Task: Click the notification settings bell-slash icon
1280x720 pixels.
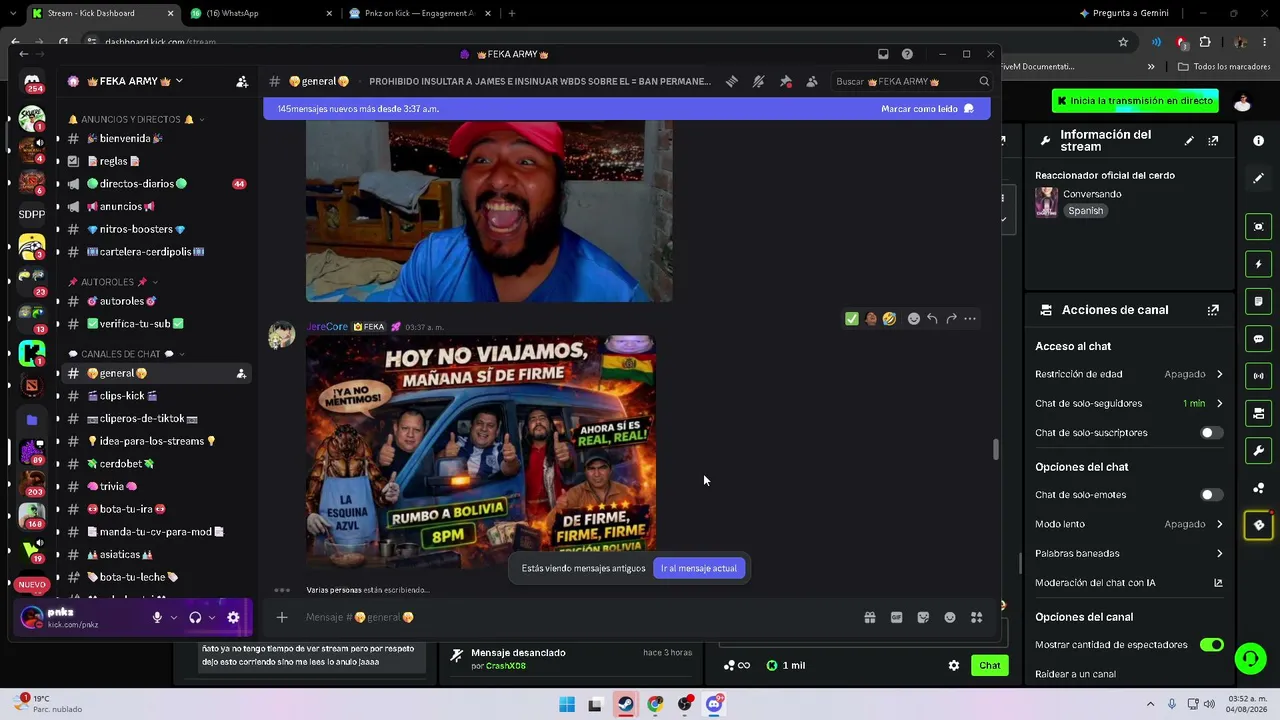Action: 759,81
